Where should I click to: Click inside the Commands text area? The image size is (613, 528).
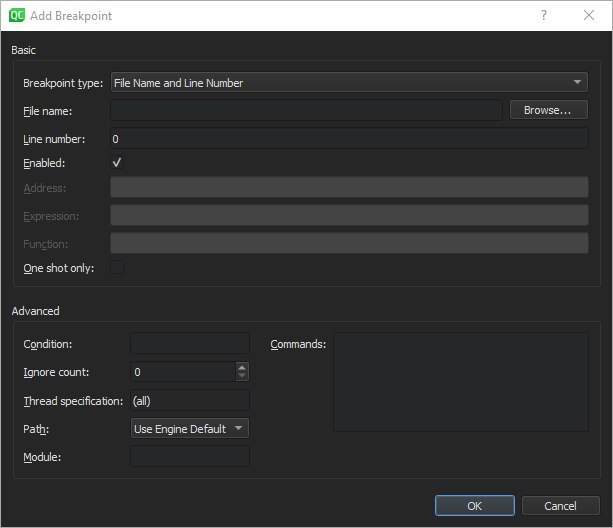pos(461,382)
